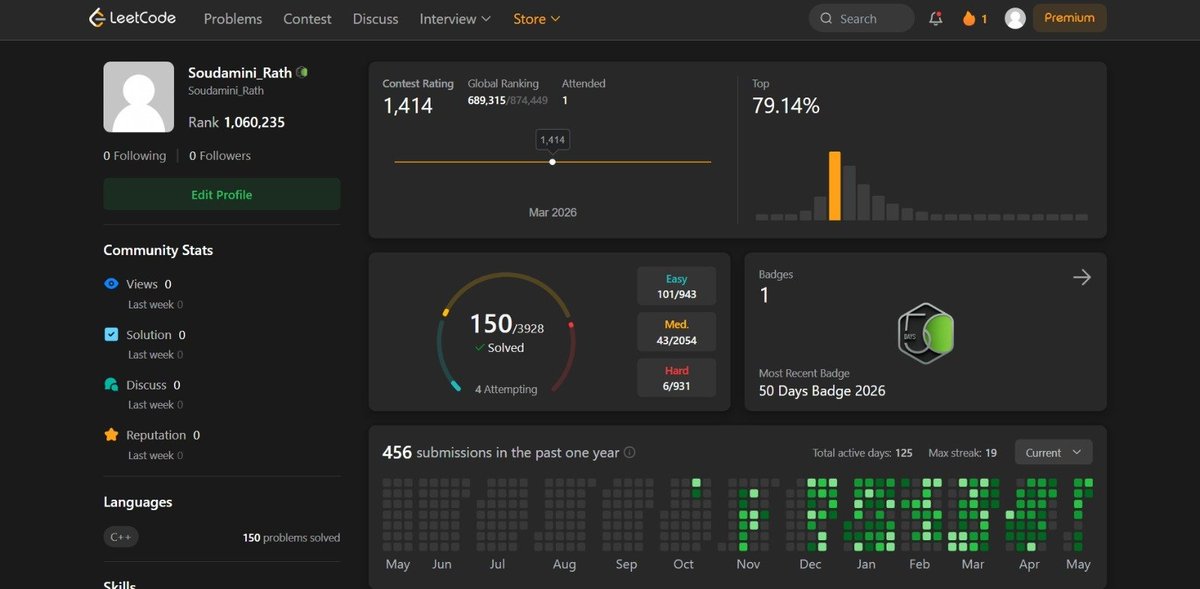Click the 50 Days Badge 2026 label
The width and height of the screenshot is (1200, 589).
(x=822, y=391)
